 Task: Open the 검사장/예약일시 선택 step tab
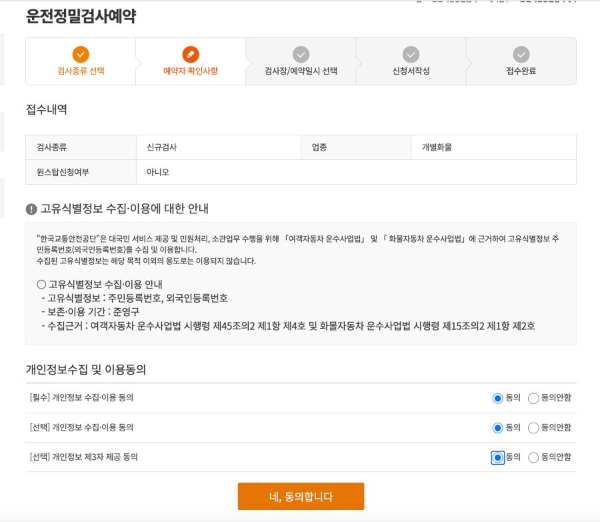(301, 61)
